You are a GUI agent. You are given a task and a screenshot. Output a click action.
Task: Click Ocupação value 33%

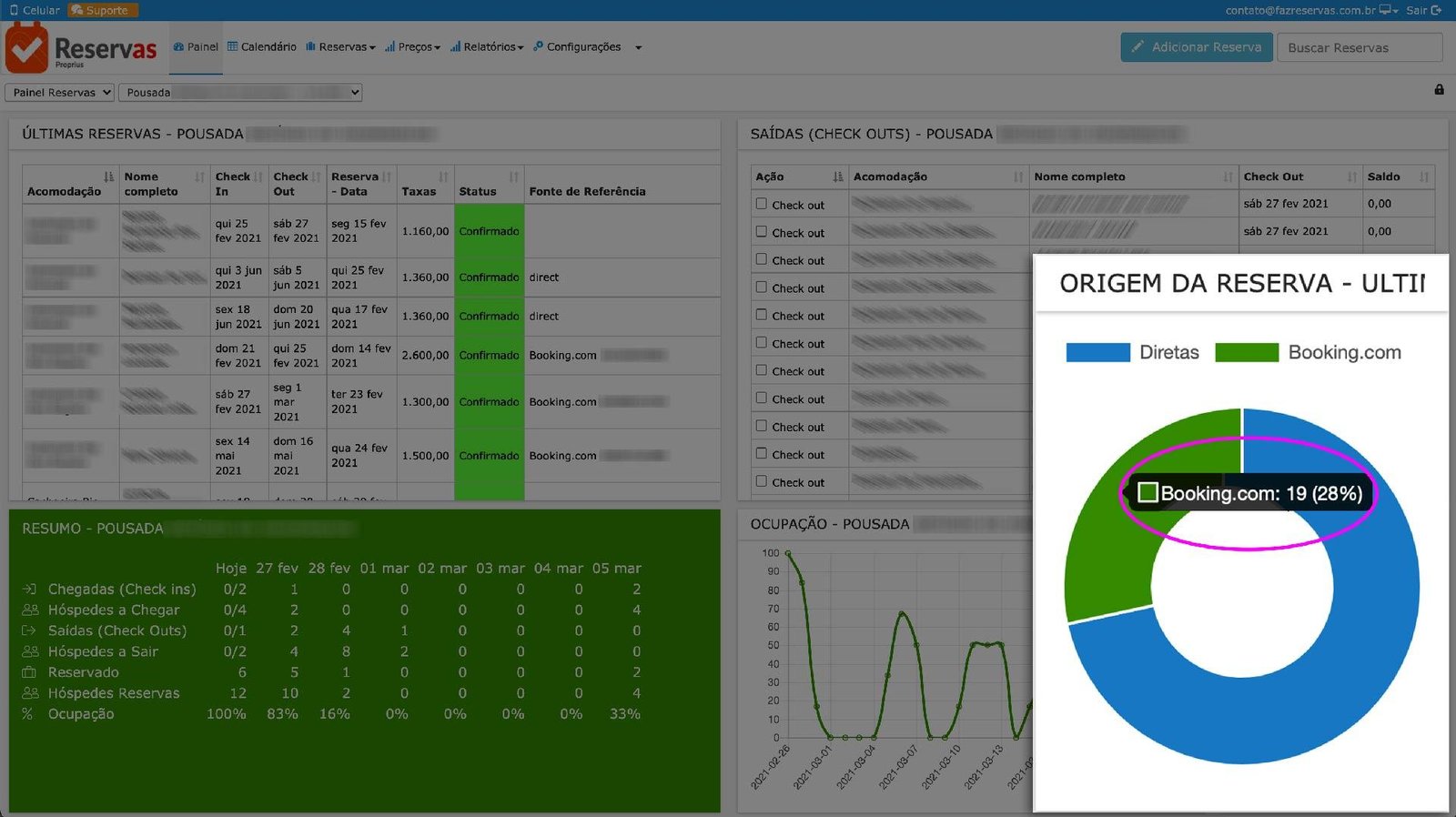pos(624,714)
